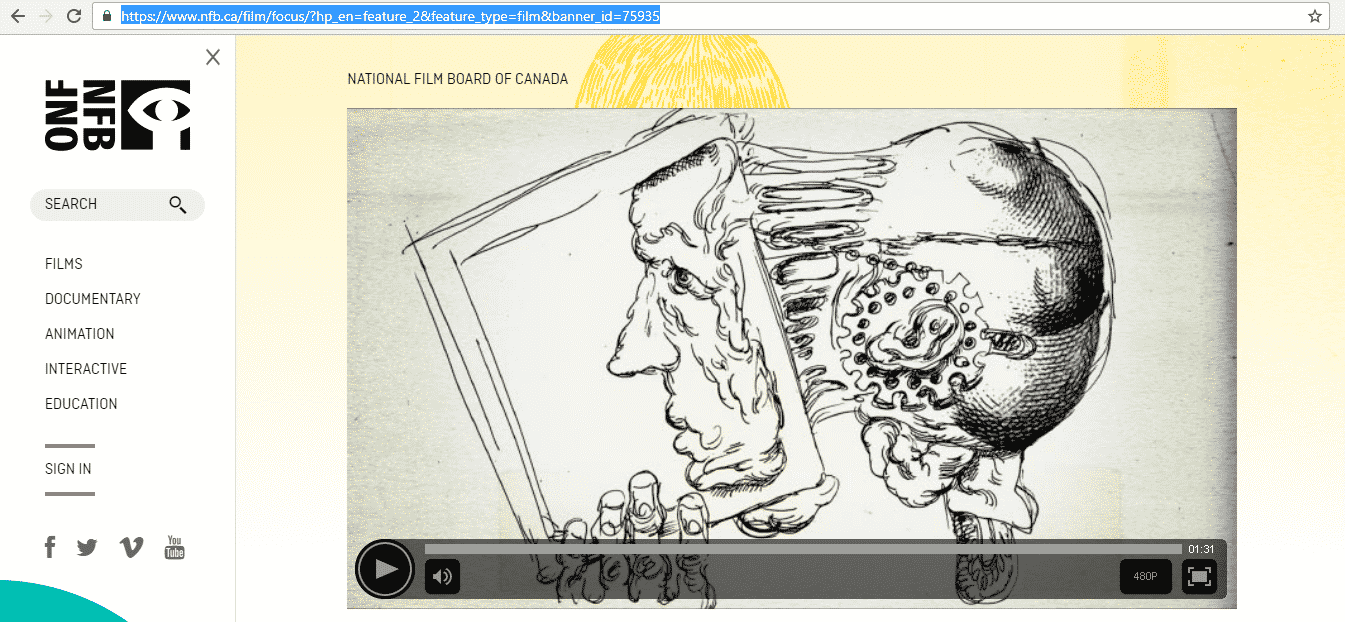Image resolution: width=1345 pixels, height=622 pixels.
Task: Select the nfb.ca URL in the address bar
Action: click(x=391, y=16)
